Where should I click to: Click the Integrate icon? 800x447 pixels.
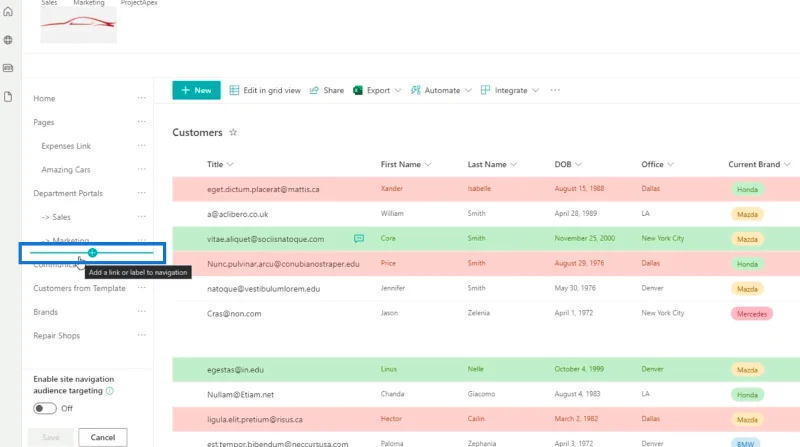(485, 90)
